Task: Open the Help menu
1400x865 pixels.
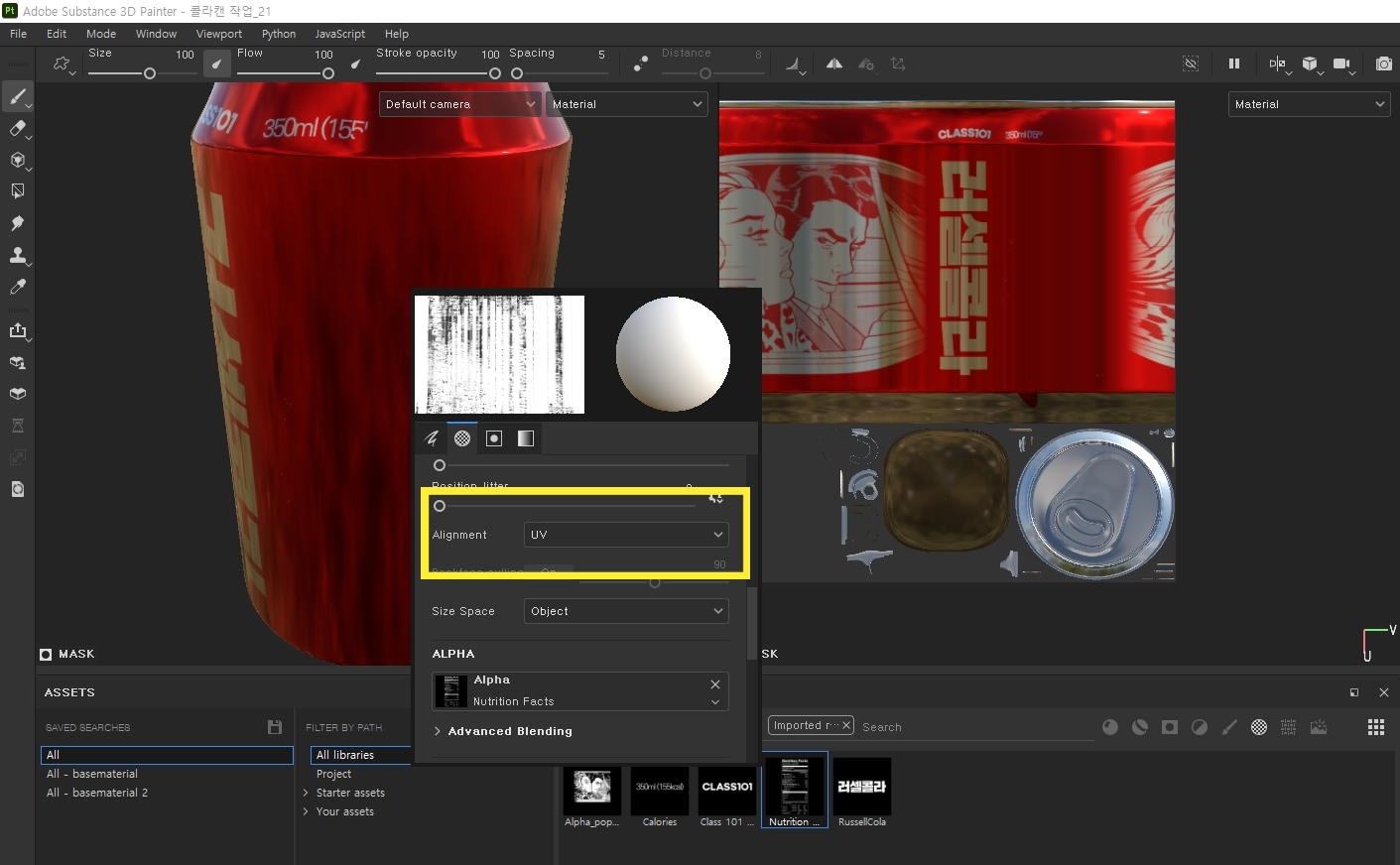Action: click(x=397, y=34)
